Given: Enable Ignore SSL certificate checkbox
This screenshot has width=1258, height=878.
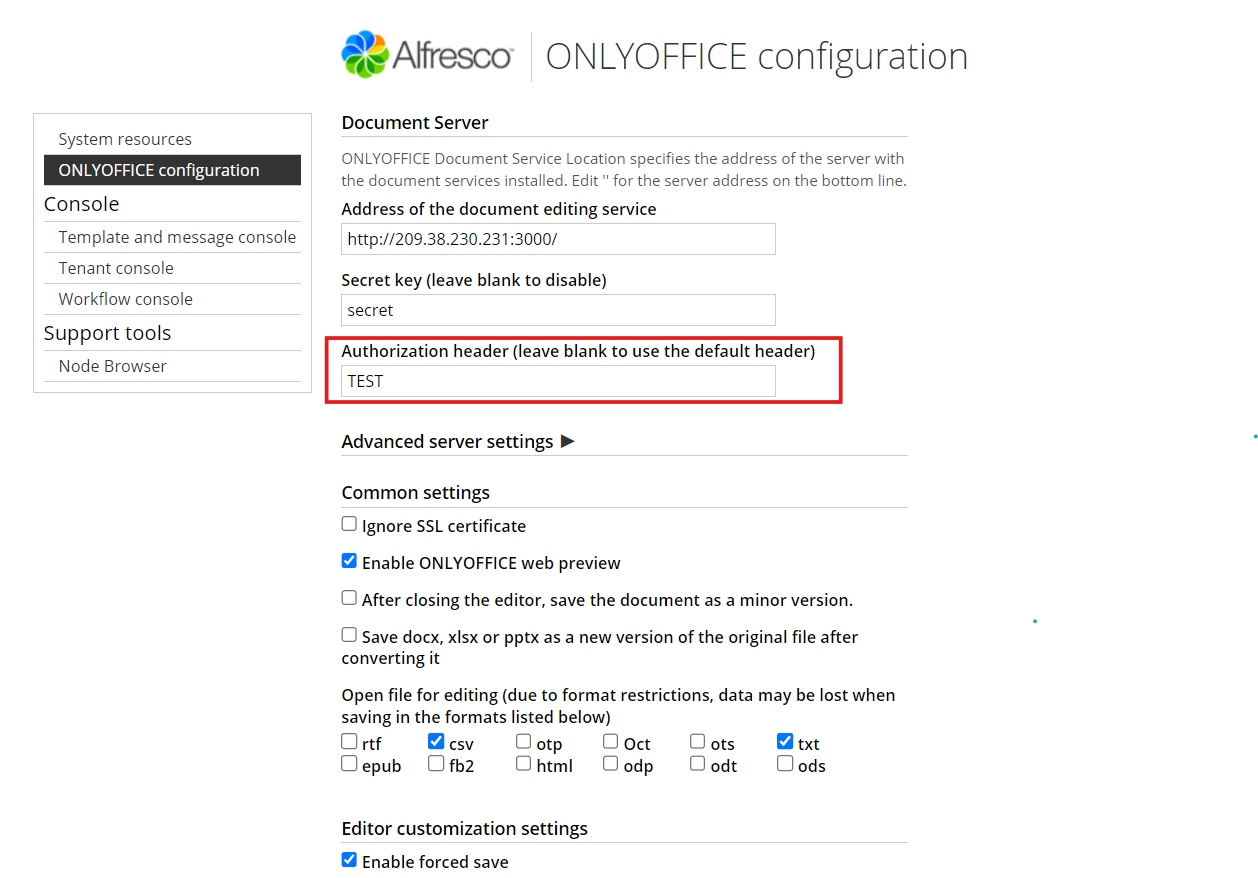Looking at the screenshot, I should pyautogui.click(x=349, y=524).
